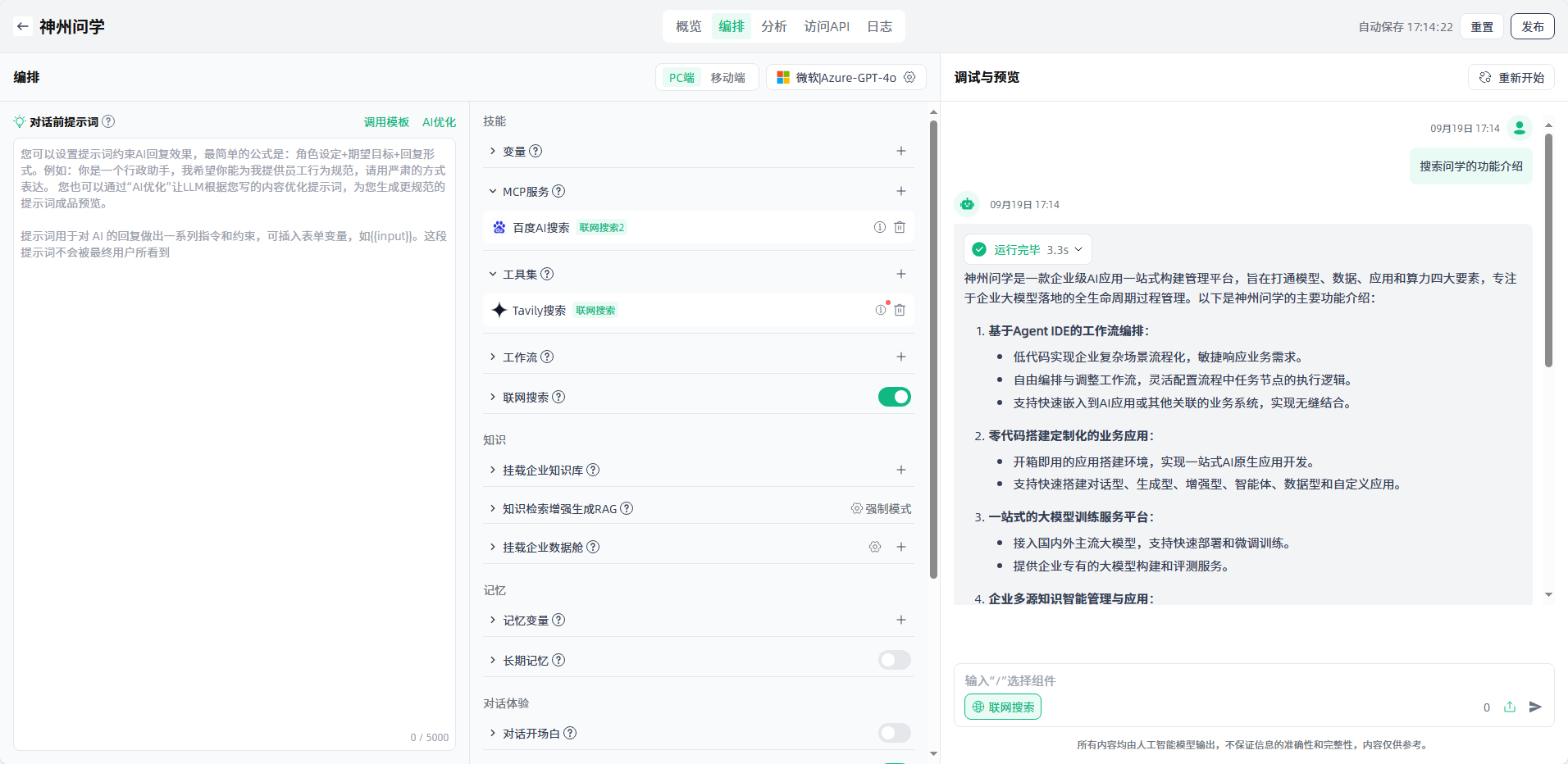Delete the Tavily搜索 tool
This screenshot has height=764, width=1568.
click(x=900, y=310)
